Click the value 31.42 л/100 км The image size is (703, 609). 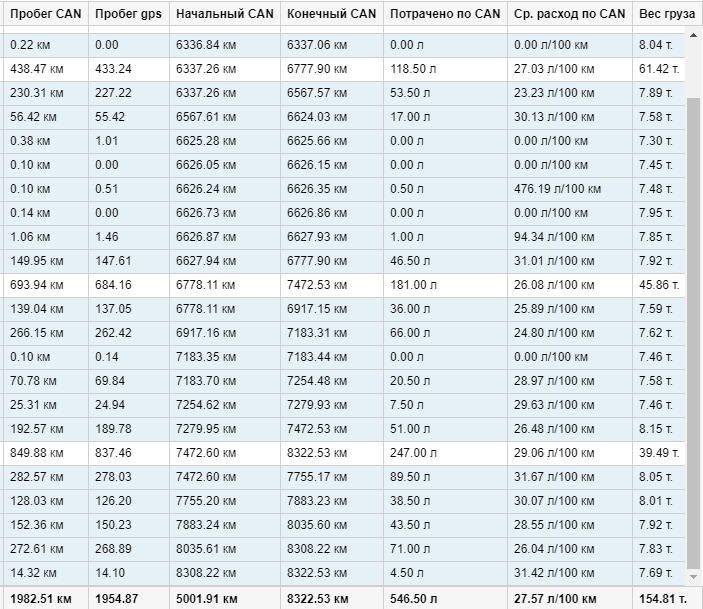click(x=554, y=573)
